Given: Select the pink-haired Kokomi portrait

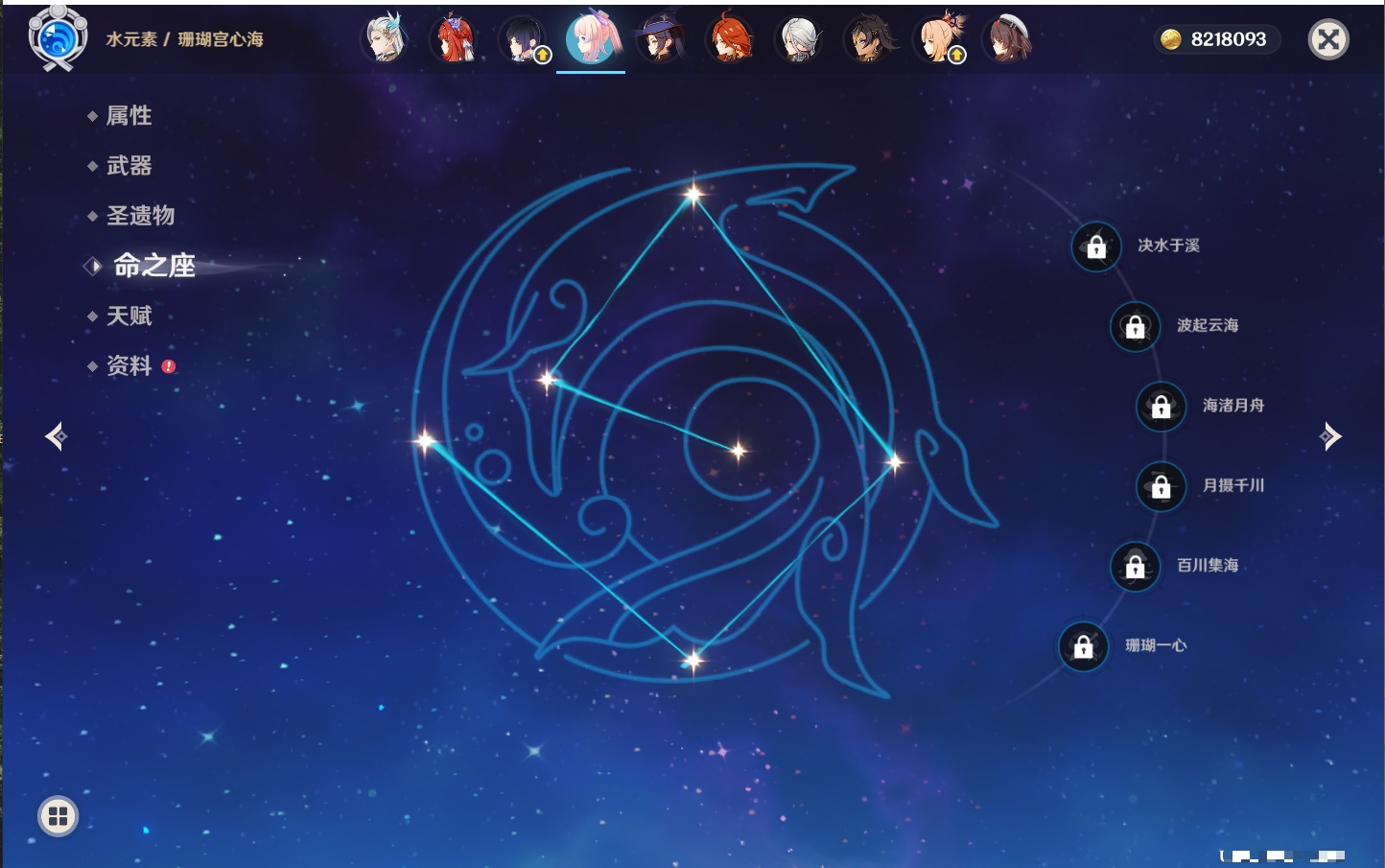Looking at the screenshot, I should click(x=591, y=38).
